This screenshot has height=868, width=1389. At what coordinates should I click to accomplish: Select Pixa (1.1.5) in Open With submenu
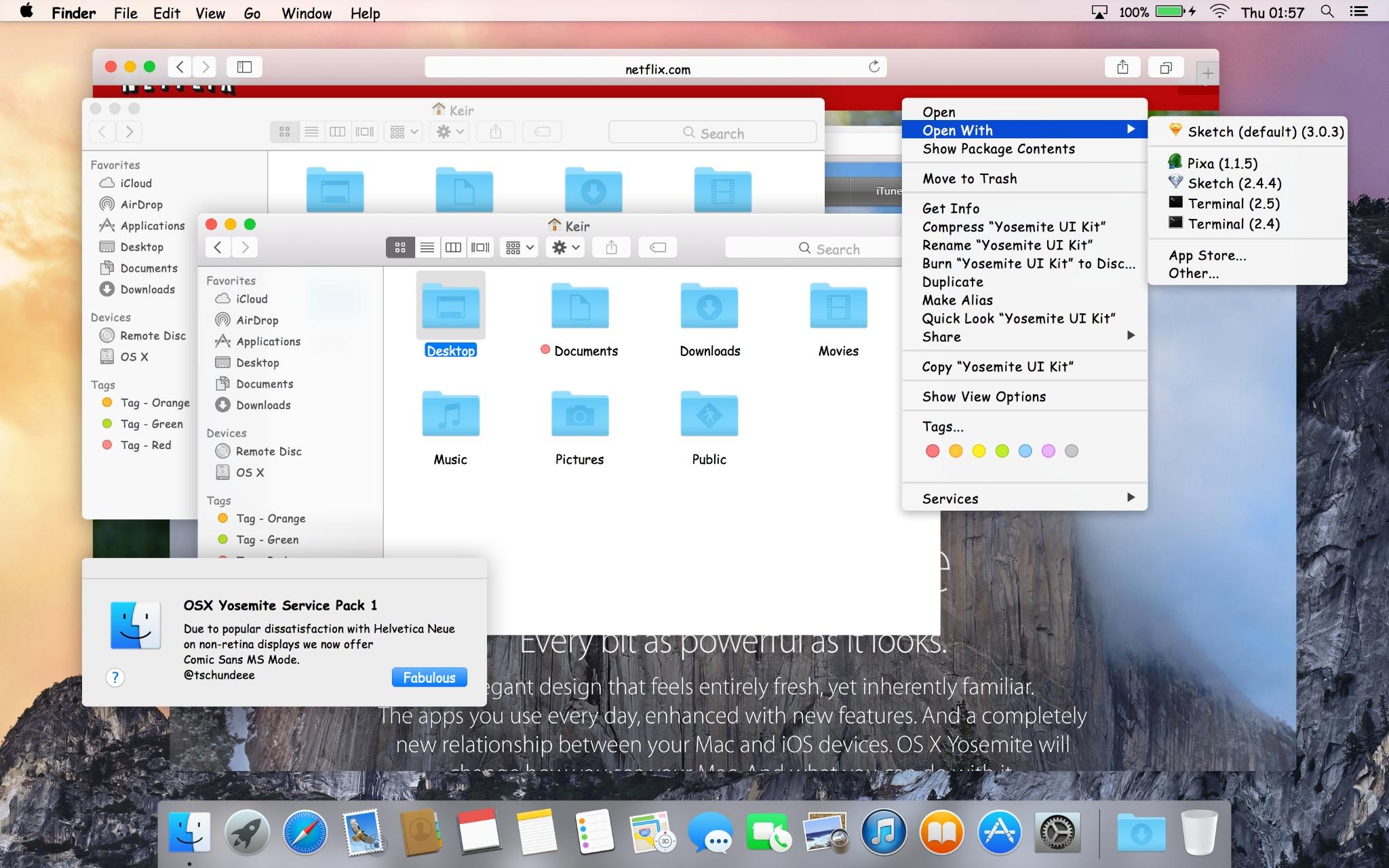[x=1221, y=163]
